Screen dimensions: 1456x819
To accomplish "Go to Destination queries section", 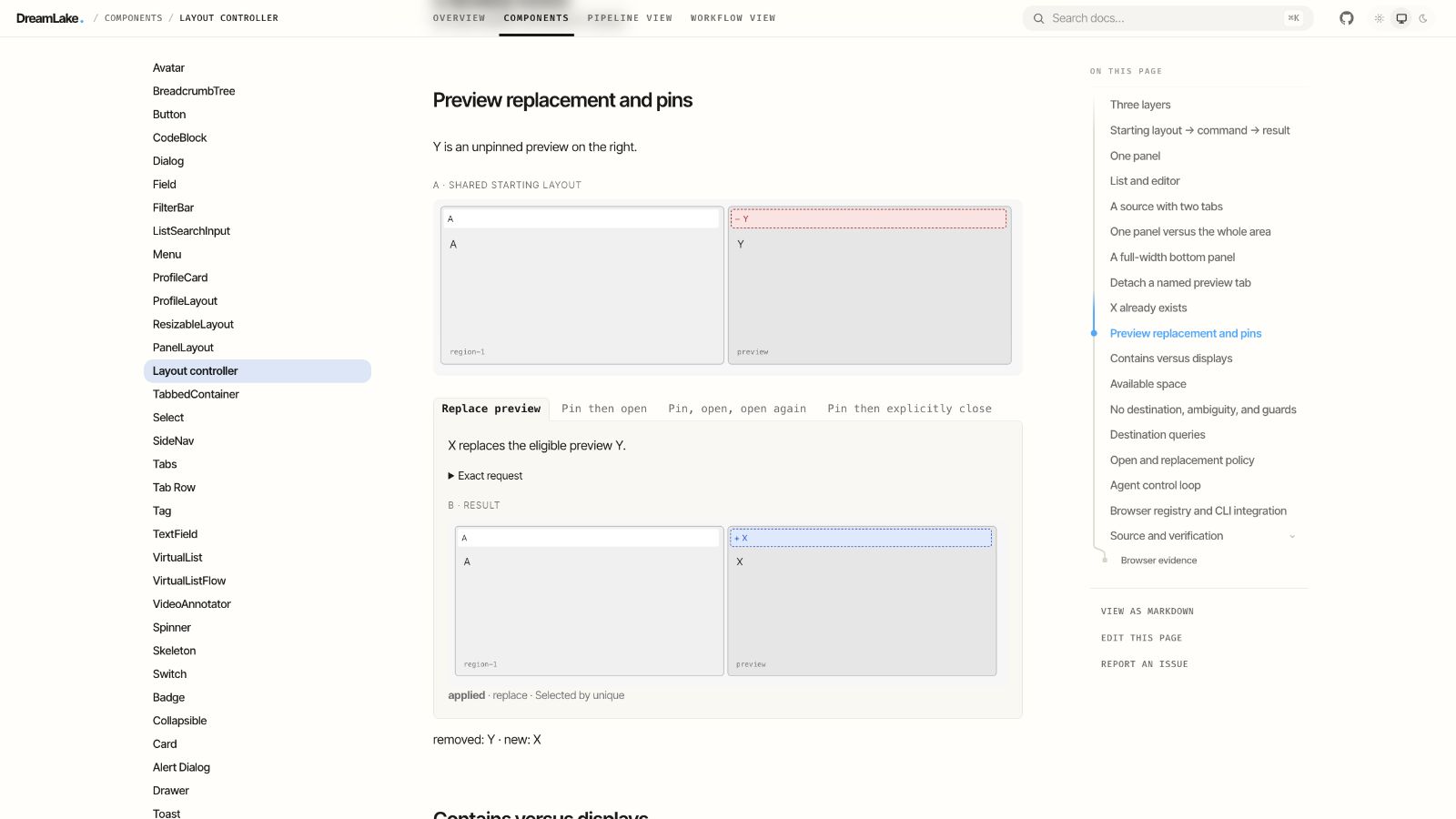I will pyautogui.click(x=1158, y=435).
